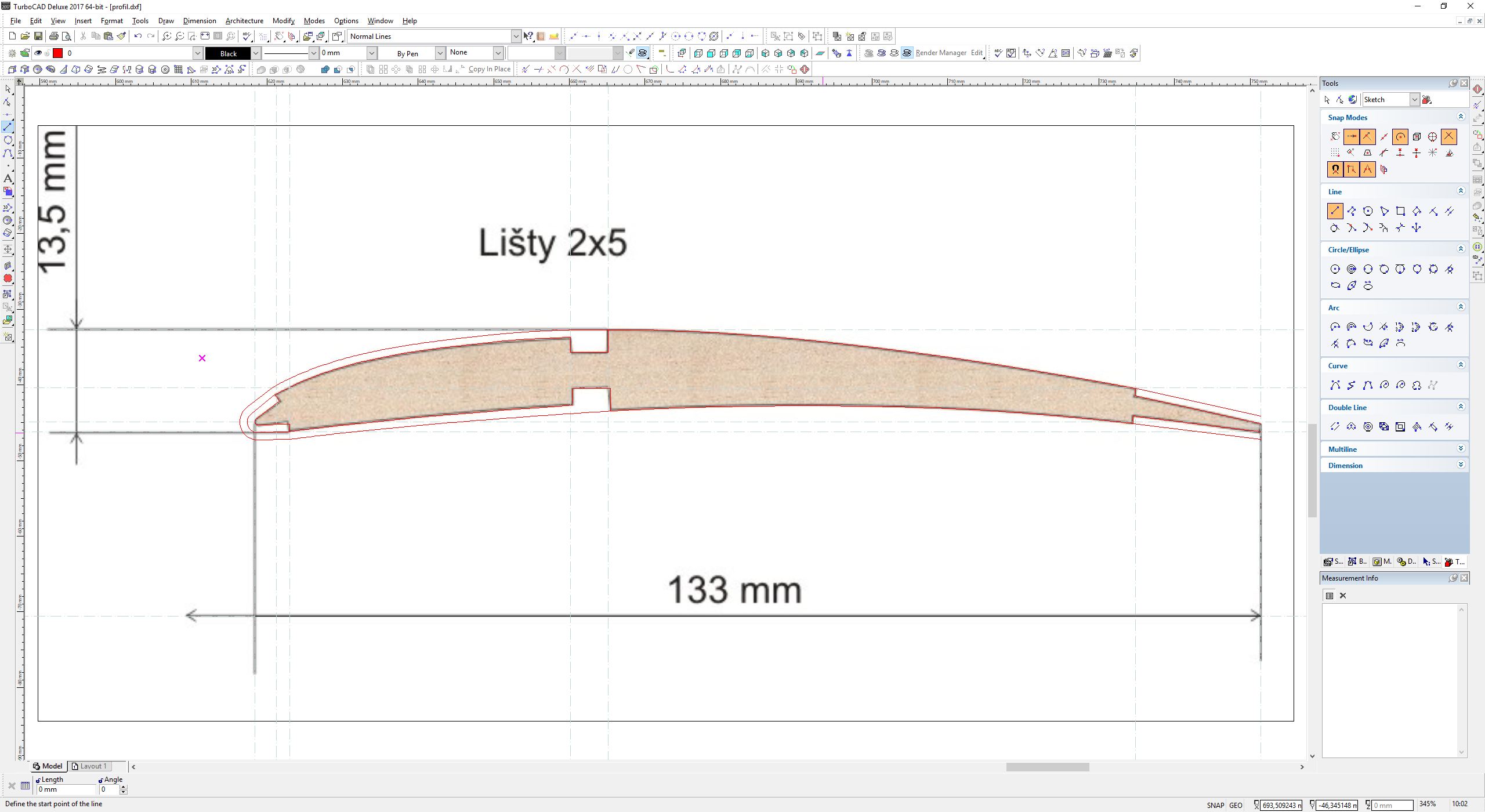Click the Concentric Circle tool icon
1485x812 pixels.
(x=1352, y=269)
